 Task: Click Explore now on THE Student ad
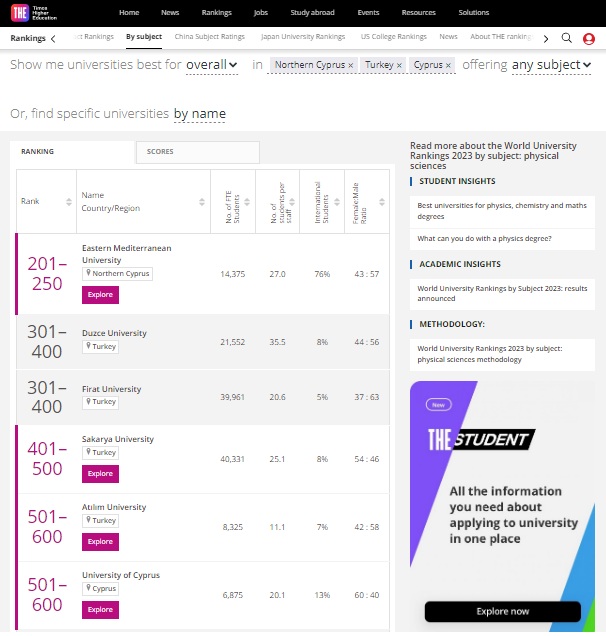(x=502, y=611)
